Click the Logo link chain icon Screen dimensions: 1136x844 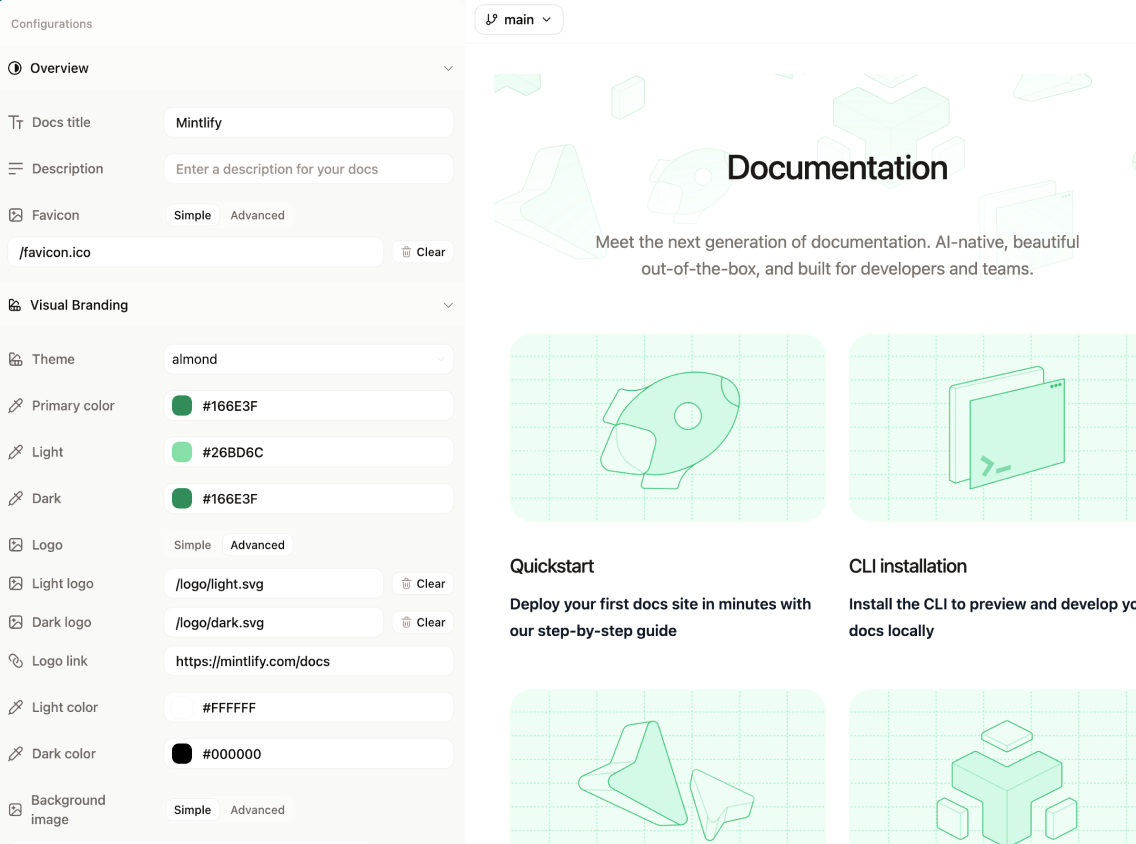coord(15,660)
